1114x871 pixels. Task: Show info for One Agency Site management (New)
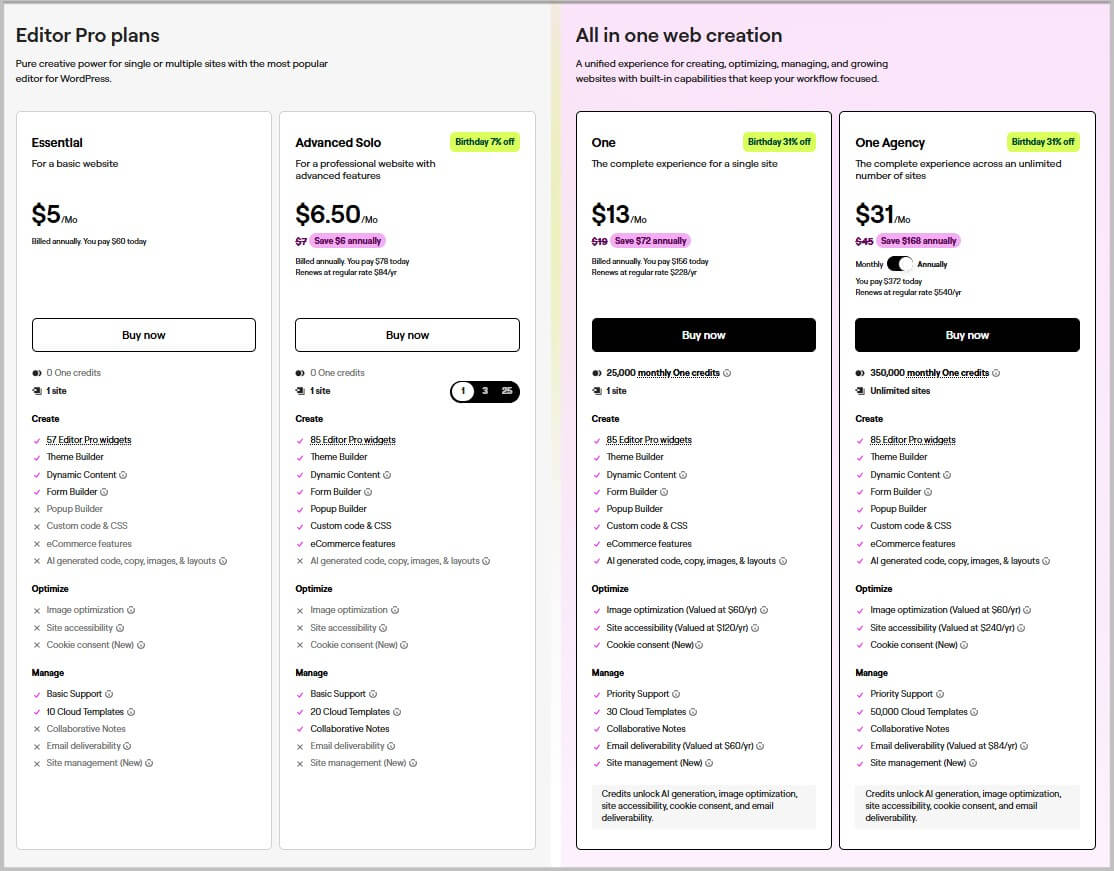[x=973, y=762]
